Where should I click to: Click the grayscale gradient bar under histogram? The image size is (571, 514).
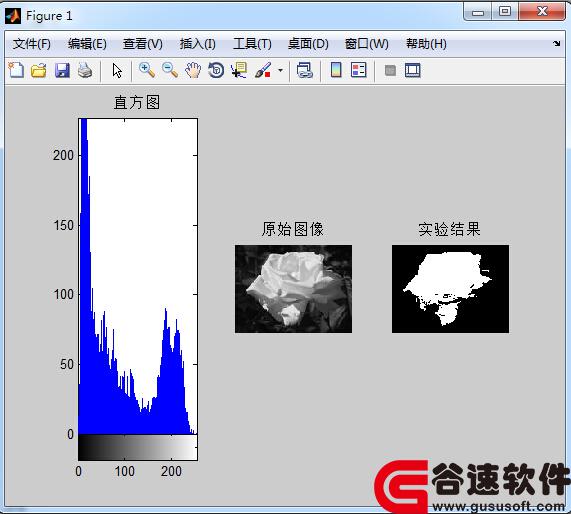pos(138,447)
